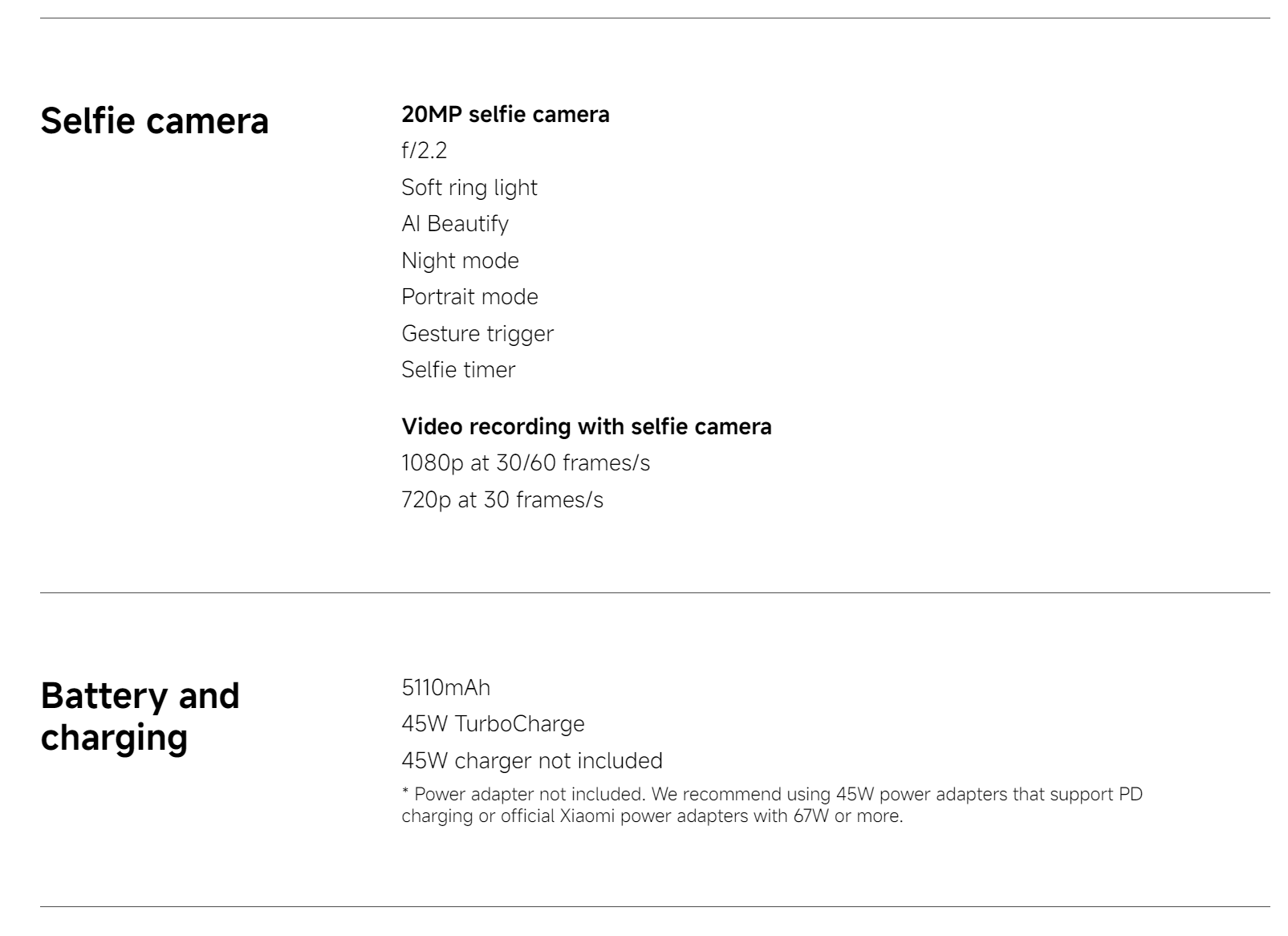The width and height of the screenshot is (1288, 936).
Task: Click the Selfie timer line
Action: [458, 370]
